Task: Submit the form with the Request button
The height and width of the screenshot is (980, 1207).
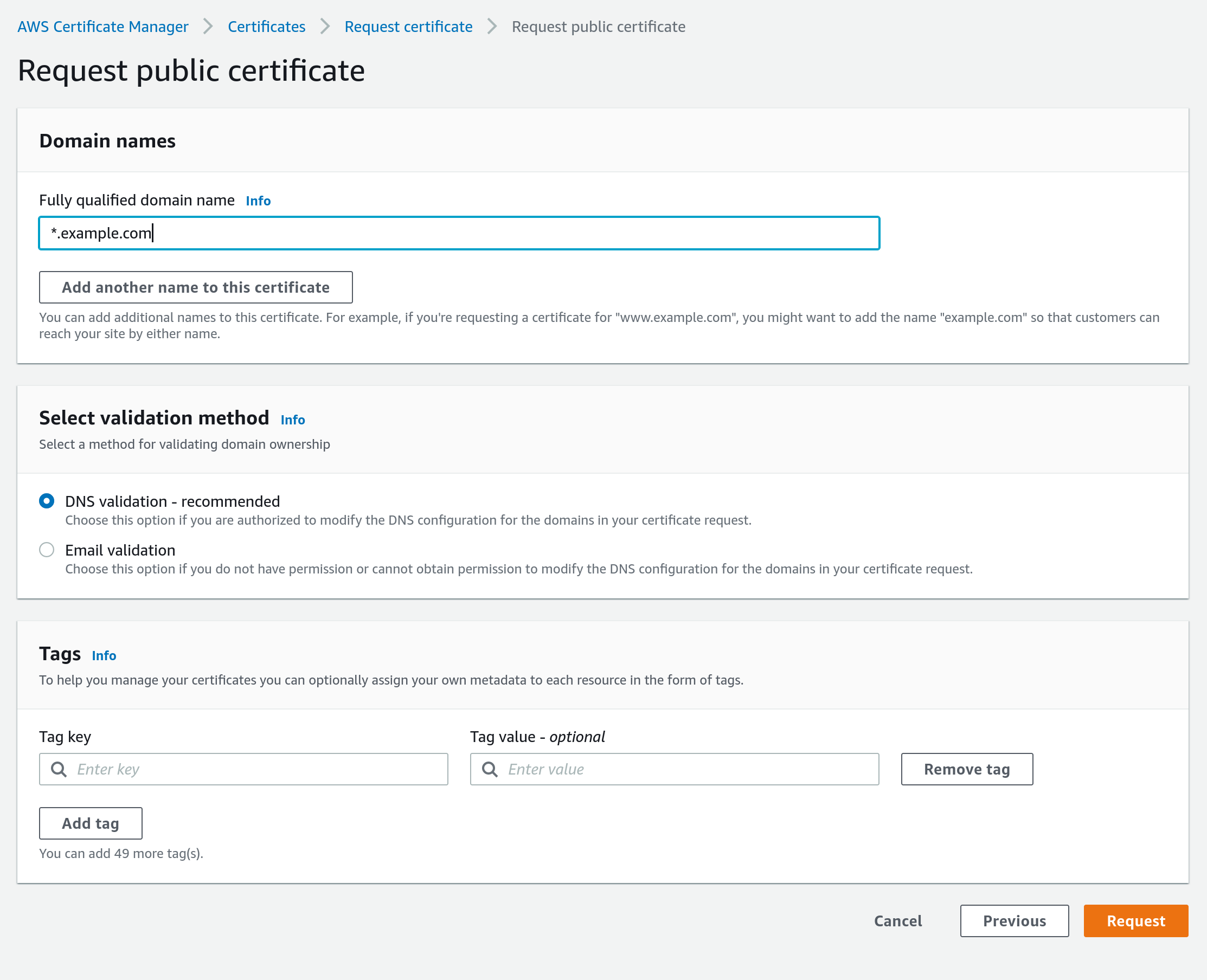Action: tap(1136, 921)
